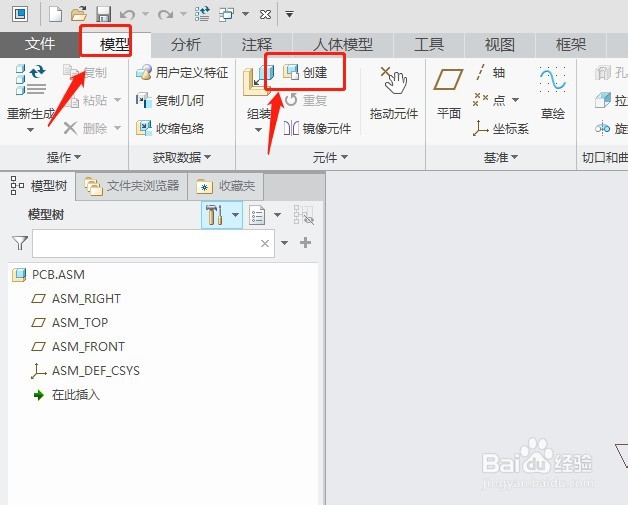Click the Windows switch icon
The image size is (628, 505).
(227, 14)
